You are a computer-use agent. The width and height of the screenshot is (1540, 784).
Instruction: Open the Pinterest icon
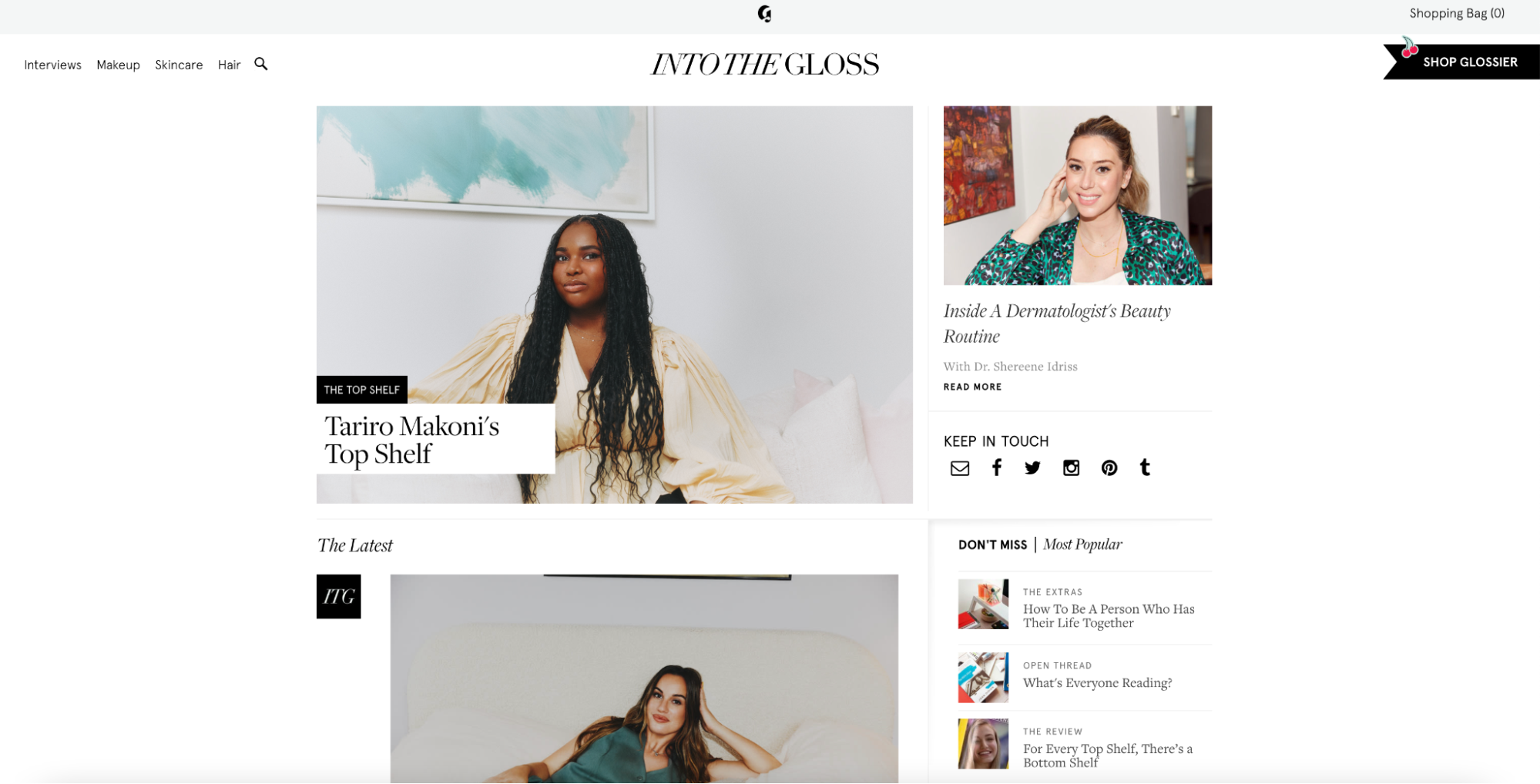point(1109,467)
